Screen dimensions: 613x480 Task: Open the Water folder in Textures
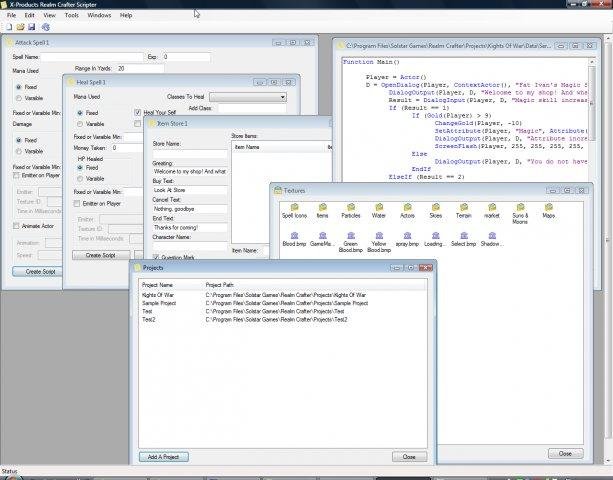point(379,211)
